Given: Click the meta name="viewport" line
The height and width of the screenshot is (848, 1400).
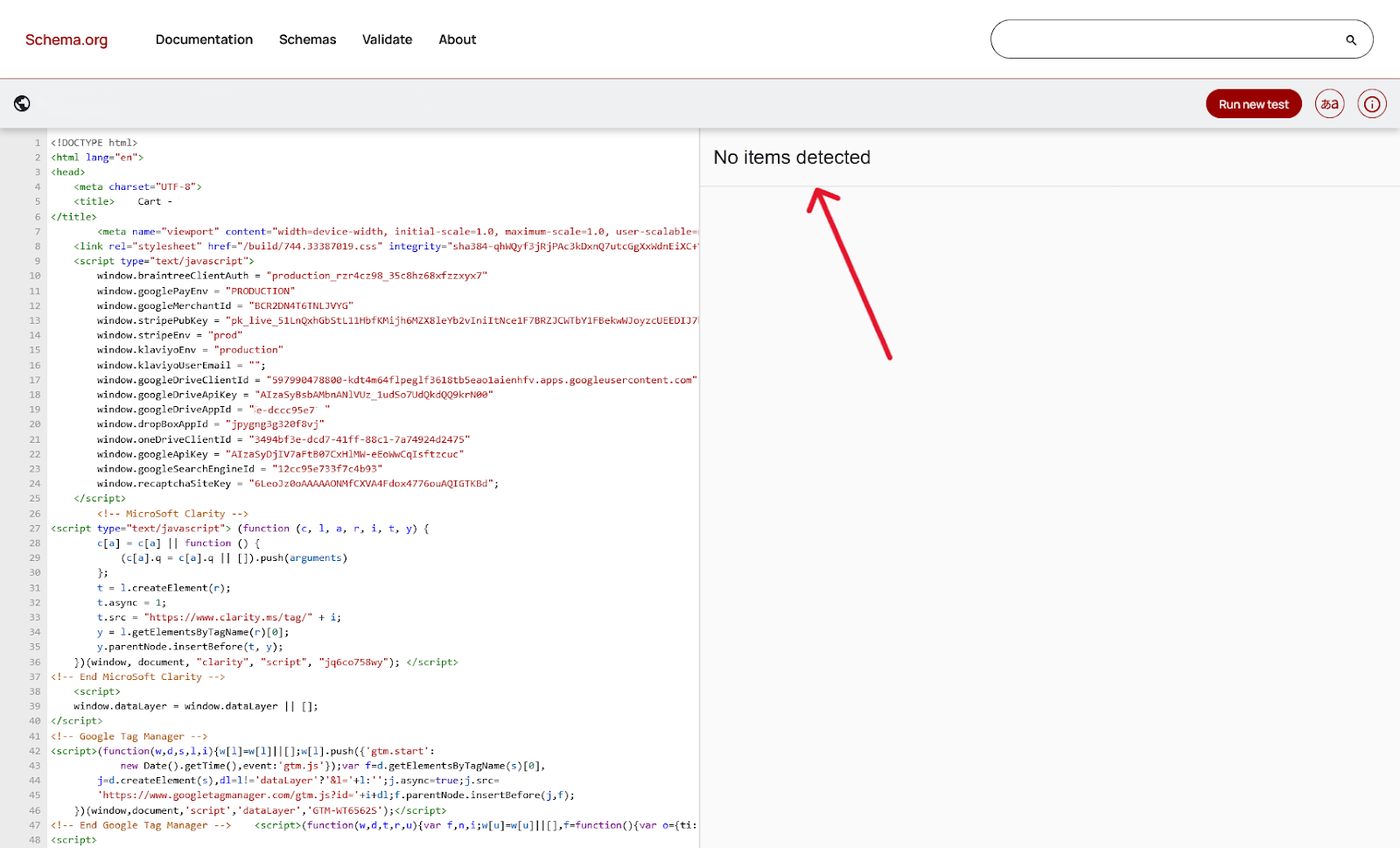Looking at the screenshot, I should 397,231.
